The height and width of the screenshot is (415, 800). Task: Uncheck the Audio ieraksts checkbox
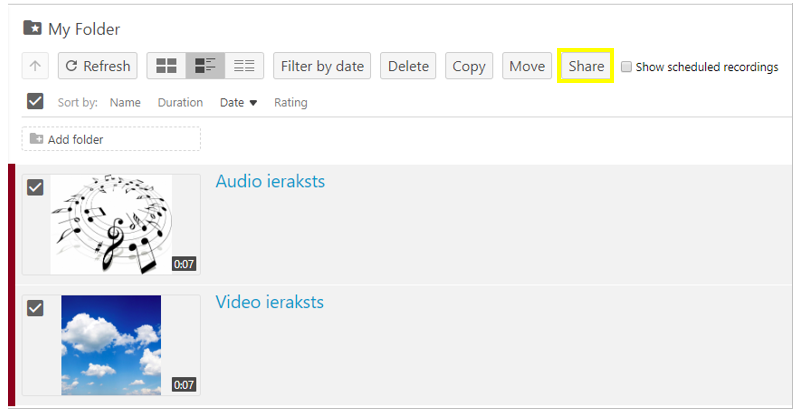pos(35,187)
